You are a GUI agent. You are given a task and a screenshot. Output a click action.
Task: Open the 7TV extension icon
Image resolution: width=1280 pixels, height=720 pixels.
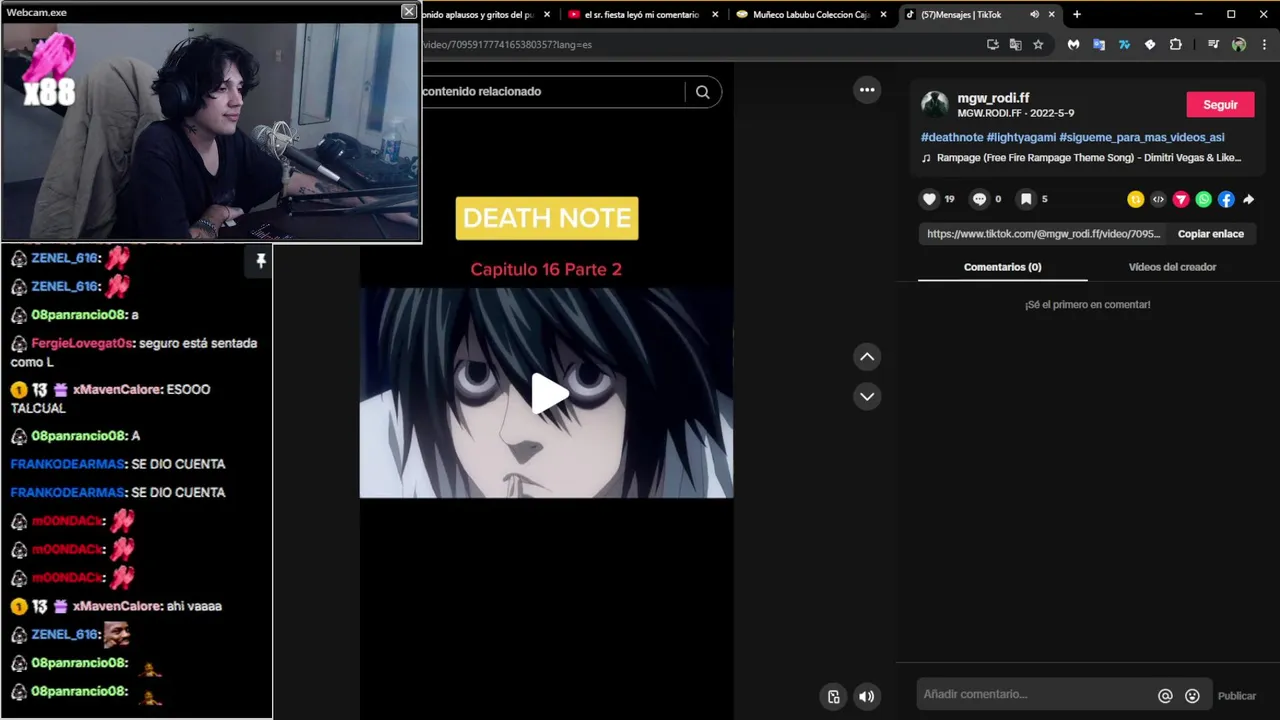click(x=1124, y=44)
